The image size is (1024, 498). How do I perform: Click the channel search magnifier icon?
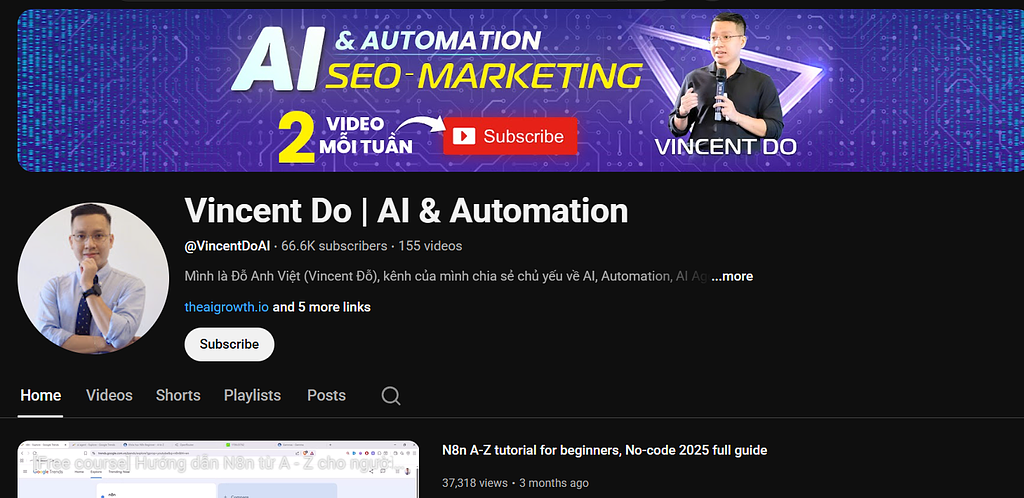point(391,396)
